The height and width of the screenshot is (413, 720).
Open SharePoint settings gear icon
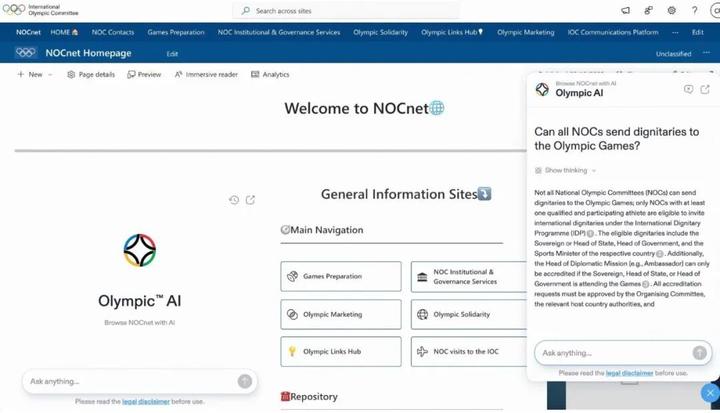pyautogui.click(x=672, y=11)
